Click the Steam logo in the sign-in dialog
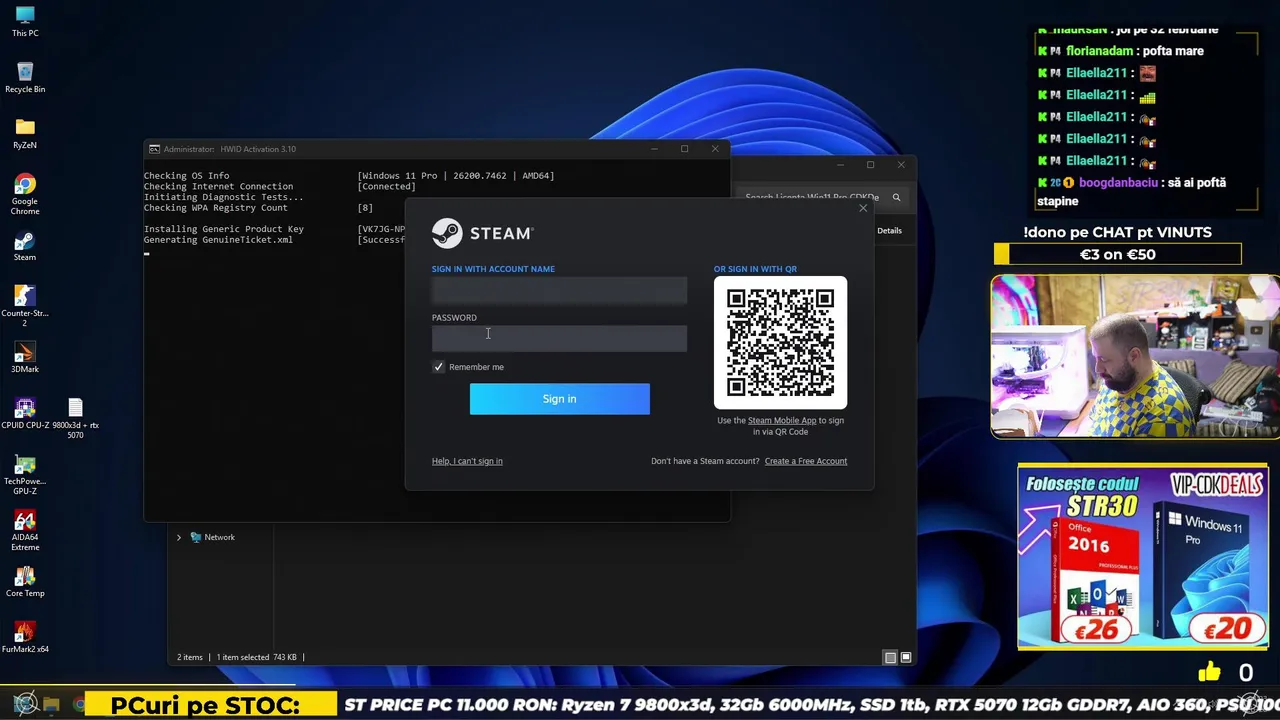Screen dimensions: 1280x720 (482, 233)
